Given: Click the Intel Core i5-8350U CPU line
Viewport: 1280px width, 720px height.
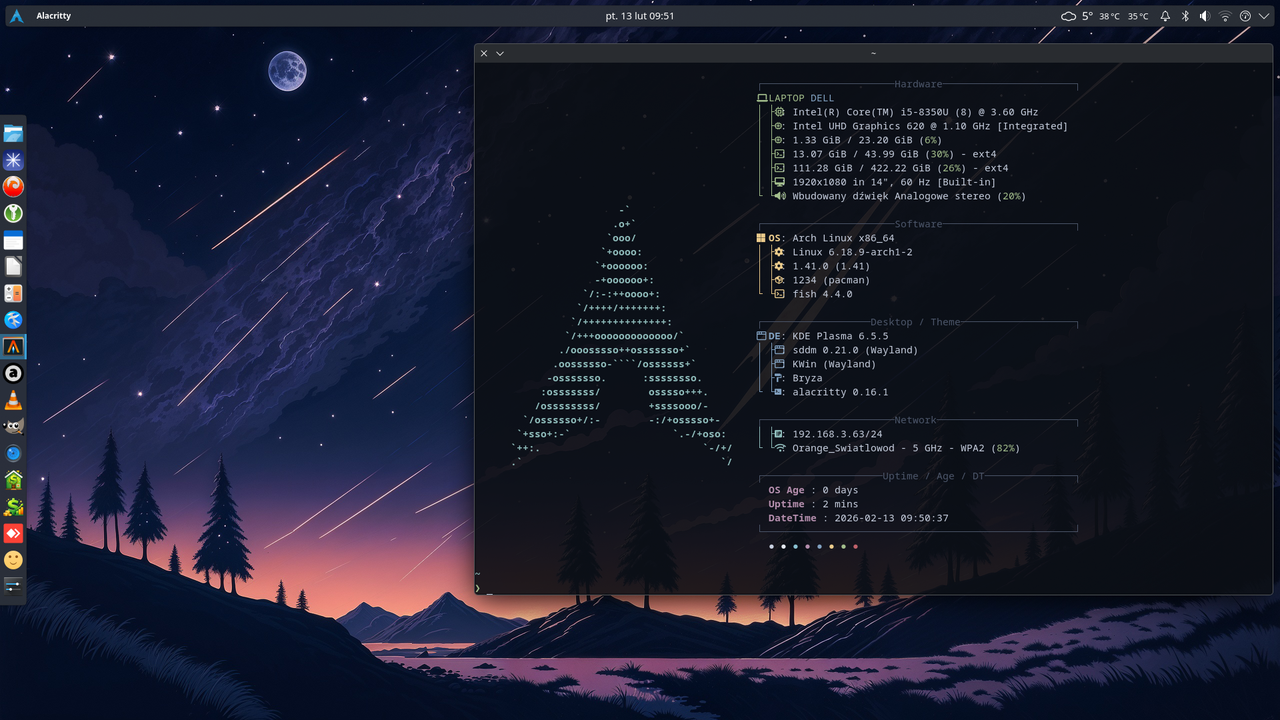Looking at the screenshot, I should [915, 112].
